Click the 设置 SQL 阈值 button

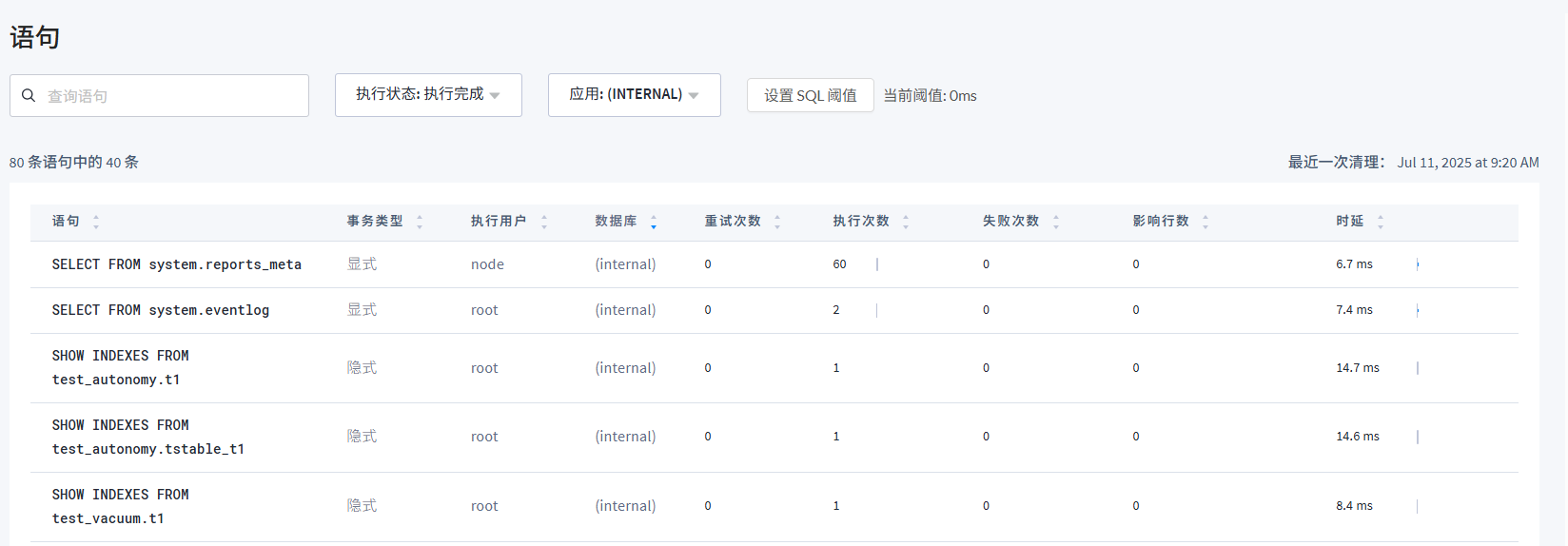pyautogui.click(x=810, y=95)
